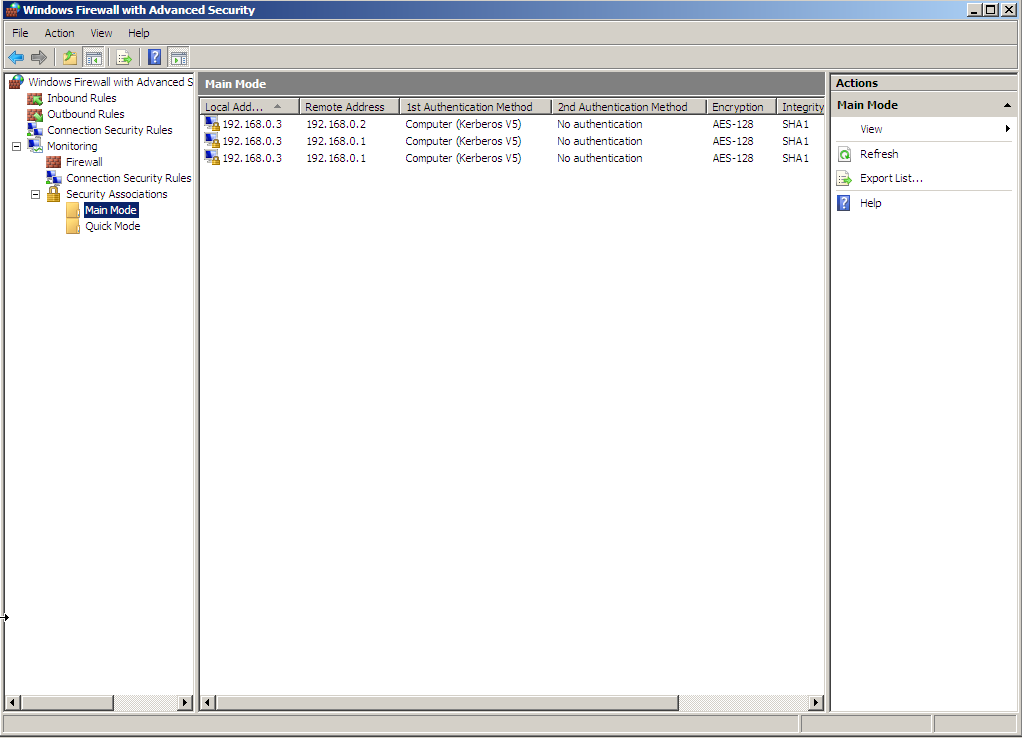1022x738 pixels.
Task: Sort by 2nd Authentication Method column header
Action: point(629,107)
